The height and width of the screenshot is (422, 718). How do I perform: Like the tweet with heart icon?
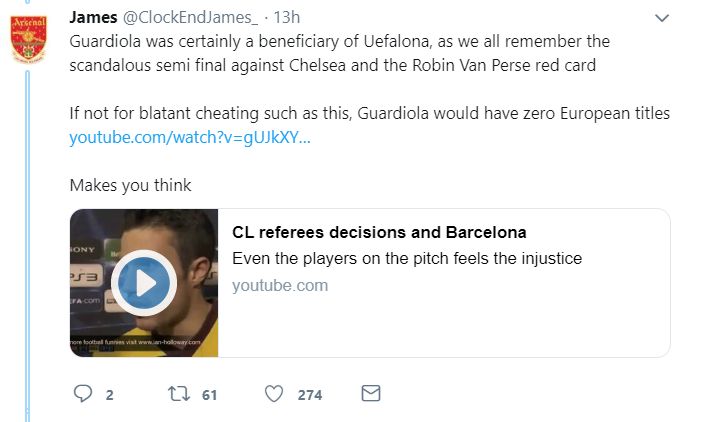pos(274,394)
